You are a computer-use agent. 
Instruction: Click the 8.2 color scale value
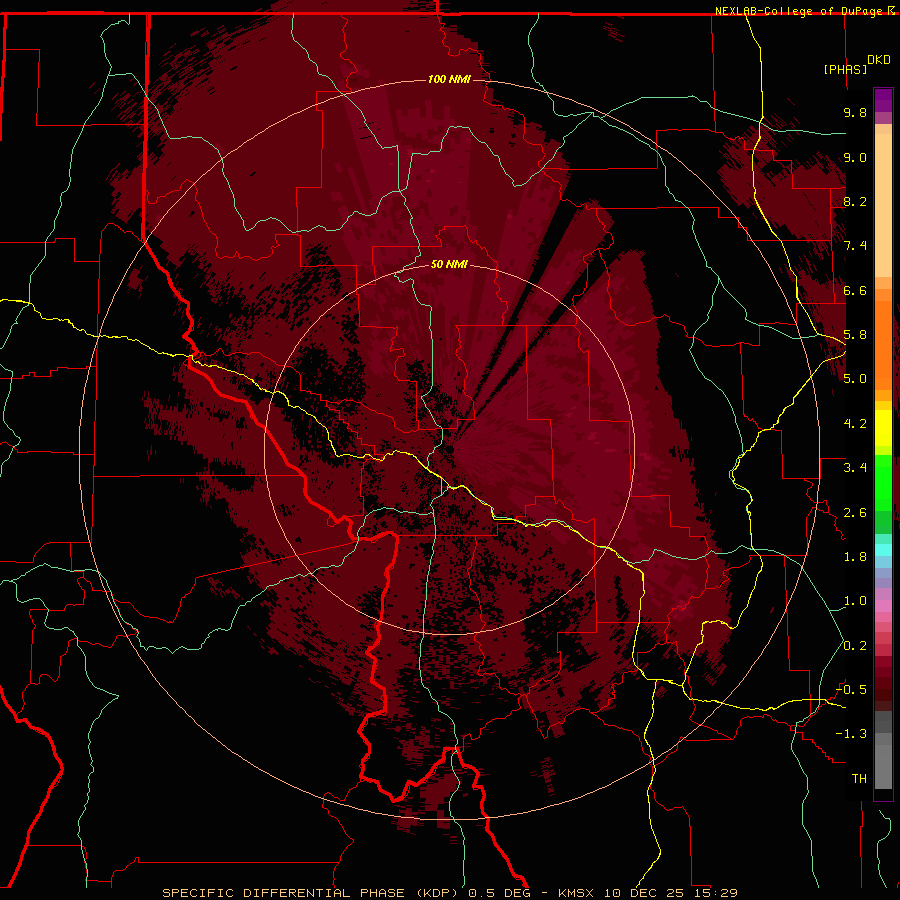point(855,201)
